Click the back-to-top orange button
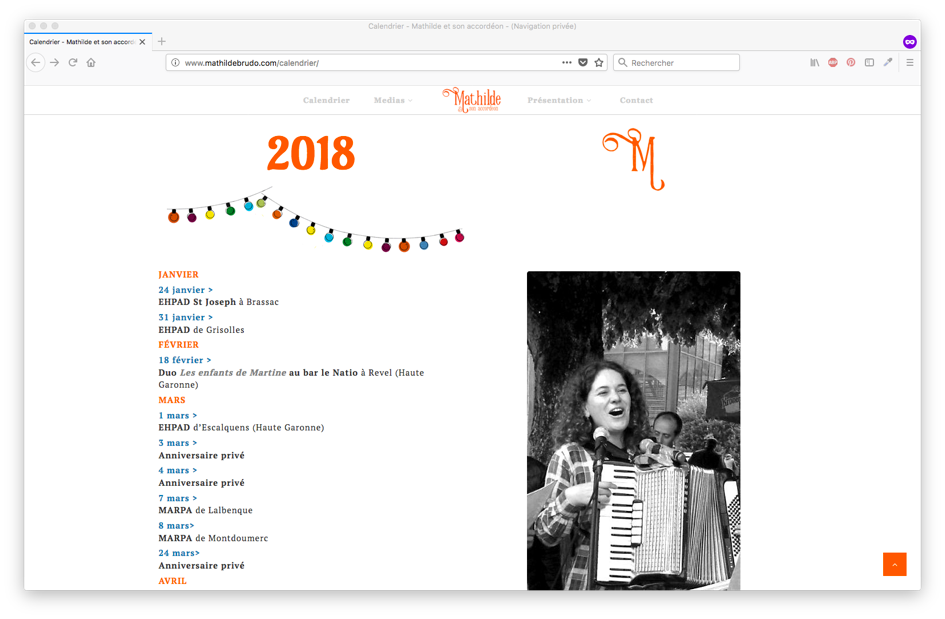945x619 pixels. coord(894,564)
